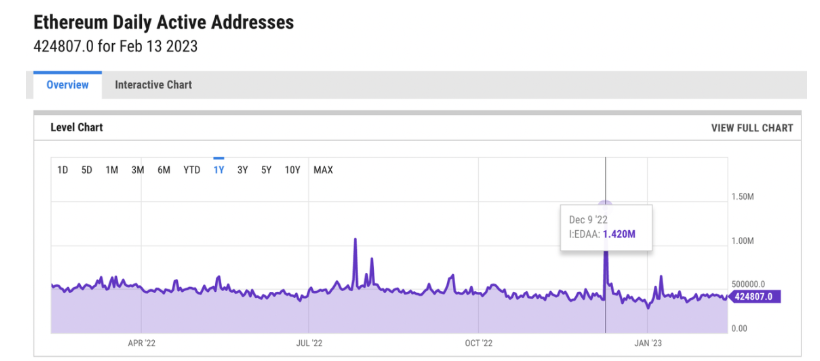Open the Interactive Chart tab

click(153, 85)
